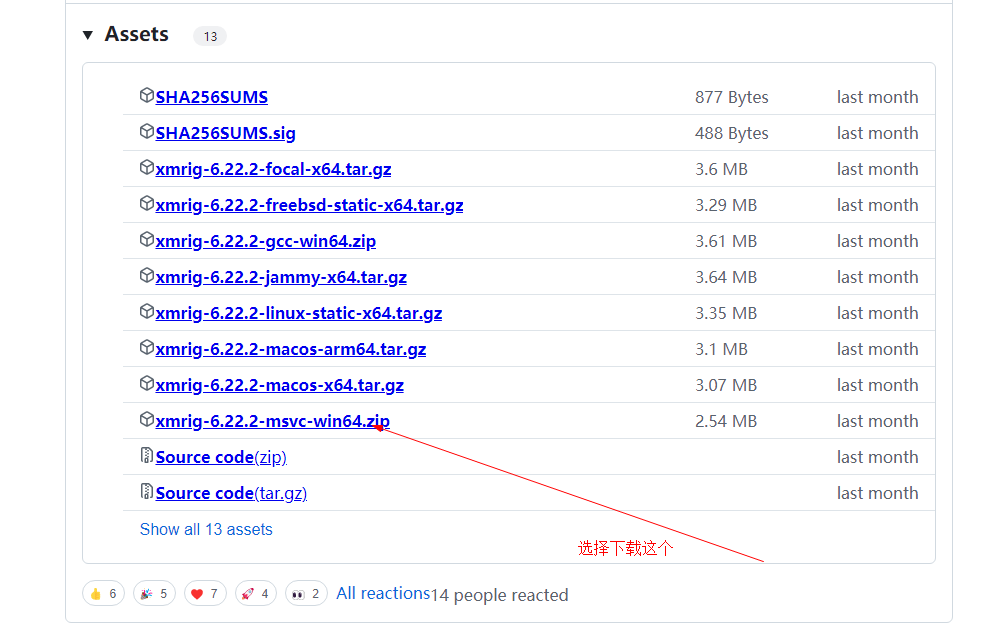
Task: Open the All reactions link
Action: pos(382,593)
